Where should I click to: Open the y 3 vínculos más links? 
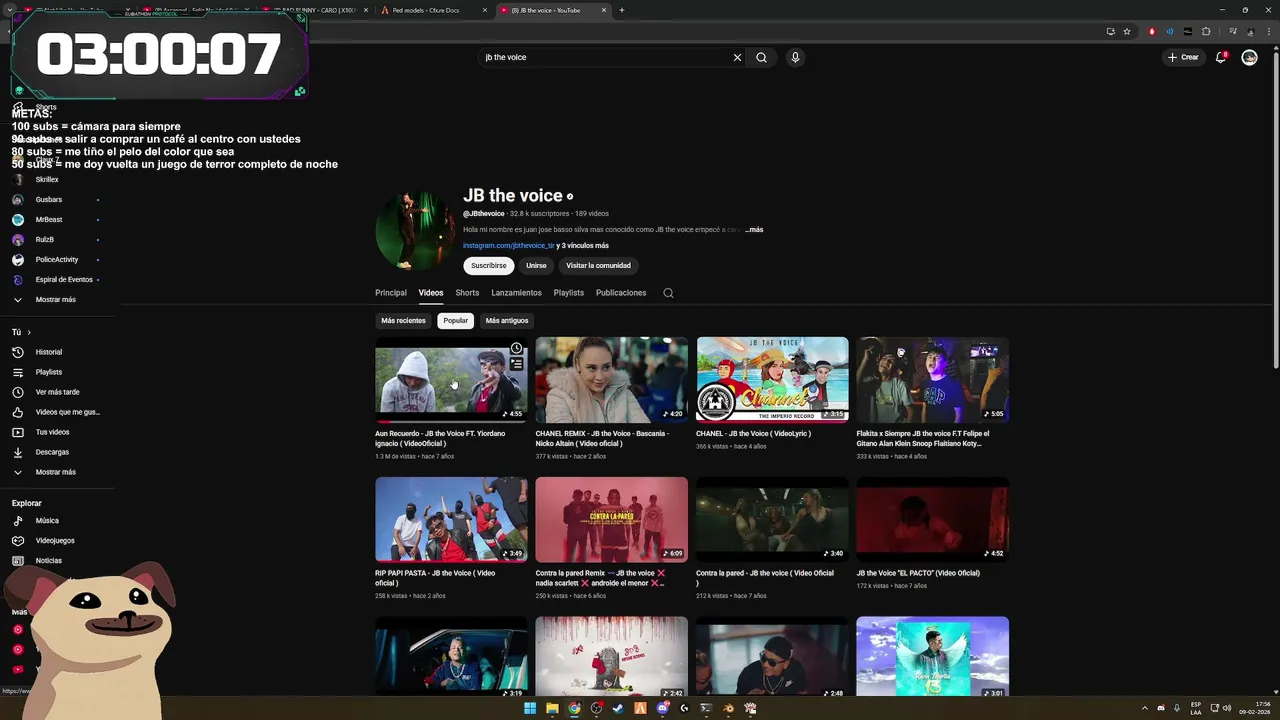583,246
